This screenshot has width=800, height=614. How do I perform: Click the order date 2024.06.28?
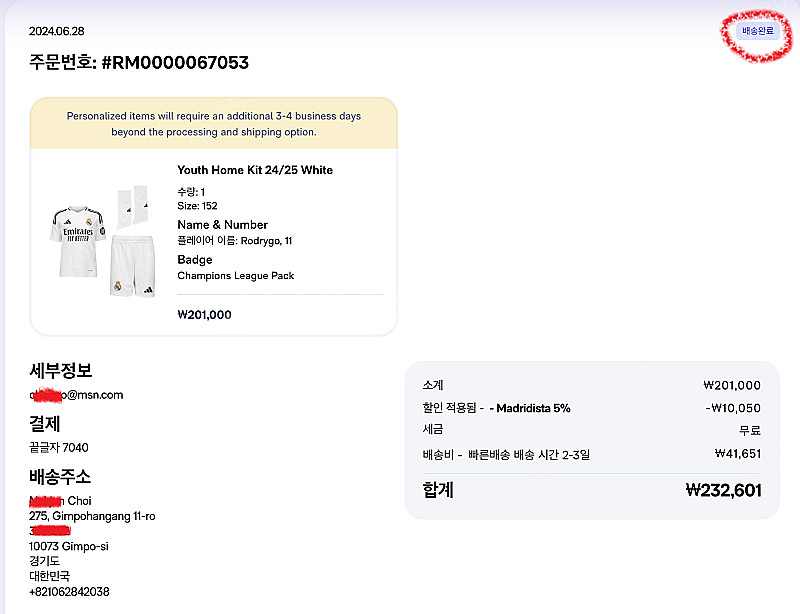57,31
